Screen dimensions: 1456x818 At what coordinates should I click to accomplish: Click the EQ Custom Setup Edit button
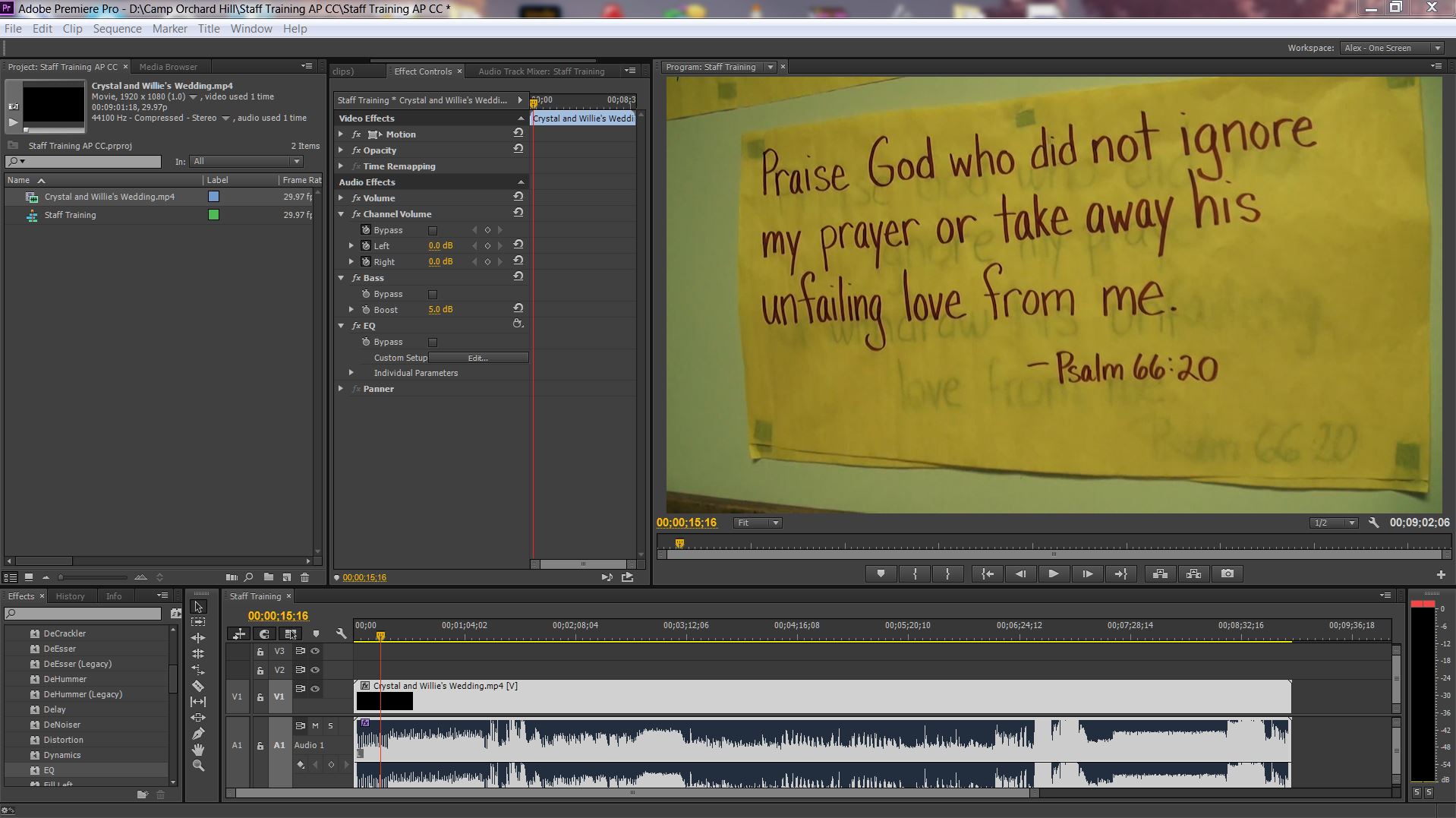tap(477, 358)
